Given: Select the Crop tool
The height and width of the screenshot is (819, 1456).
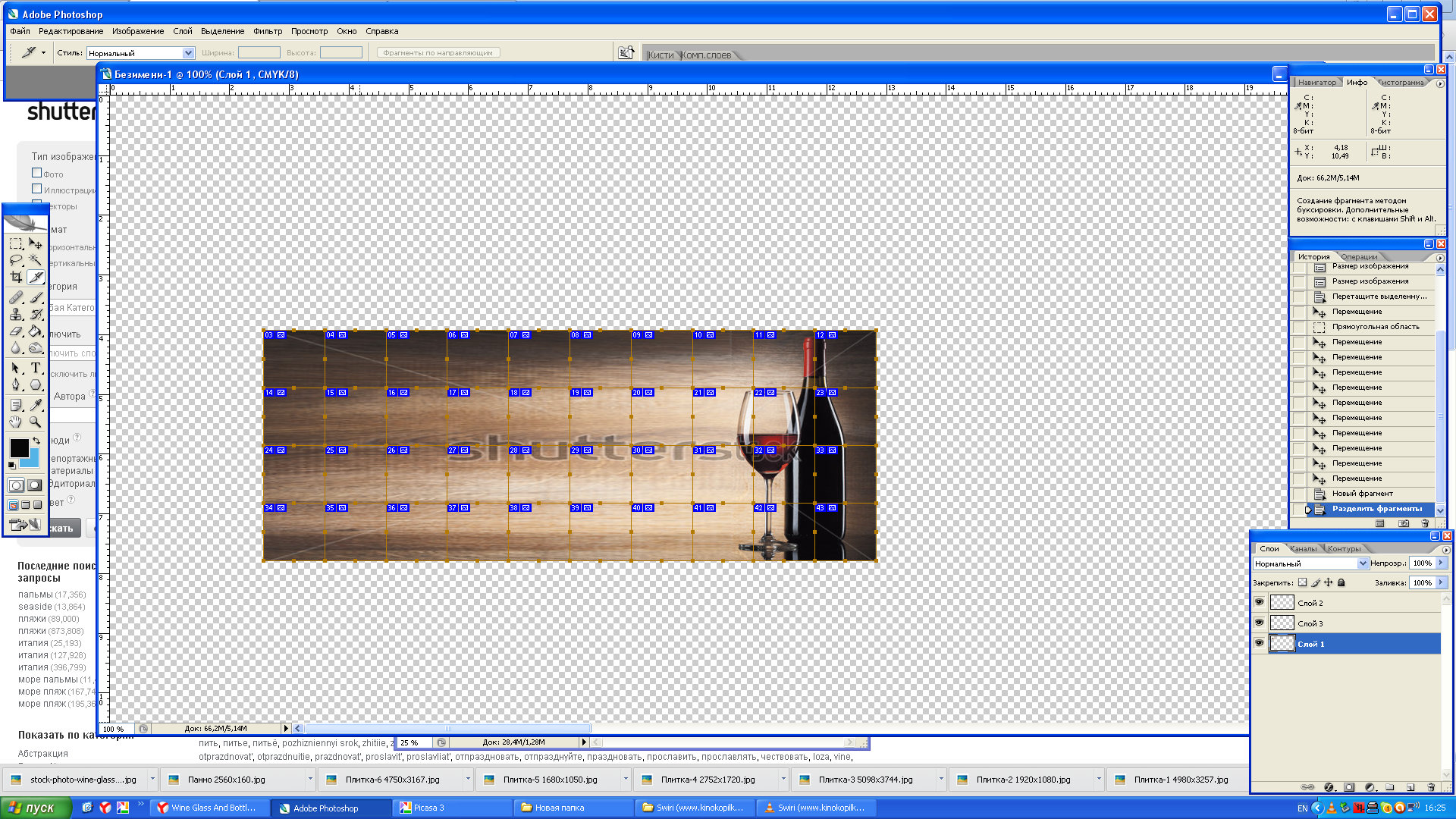Looking at the screenshot, I should (x=16, y=278).
